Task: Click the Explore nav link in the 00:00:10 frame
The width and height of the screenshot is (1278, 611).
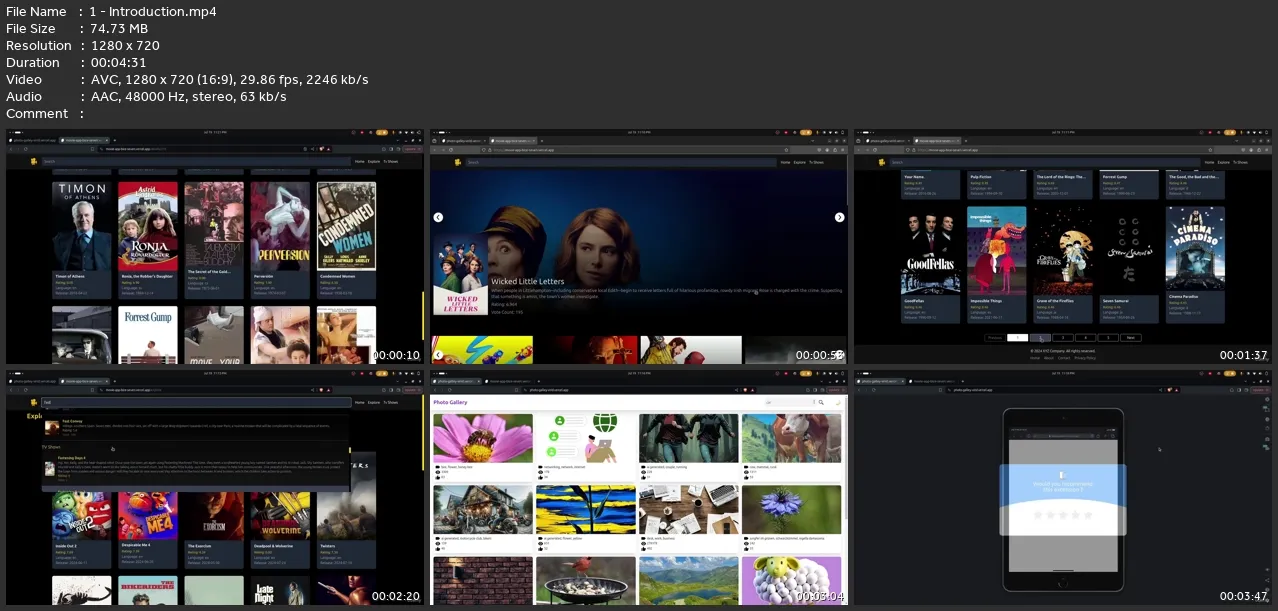Action: [376, 162]
